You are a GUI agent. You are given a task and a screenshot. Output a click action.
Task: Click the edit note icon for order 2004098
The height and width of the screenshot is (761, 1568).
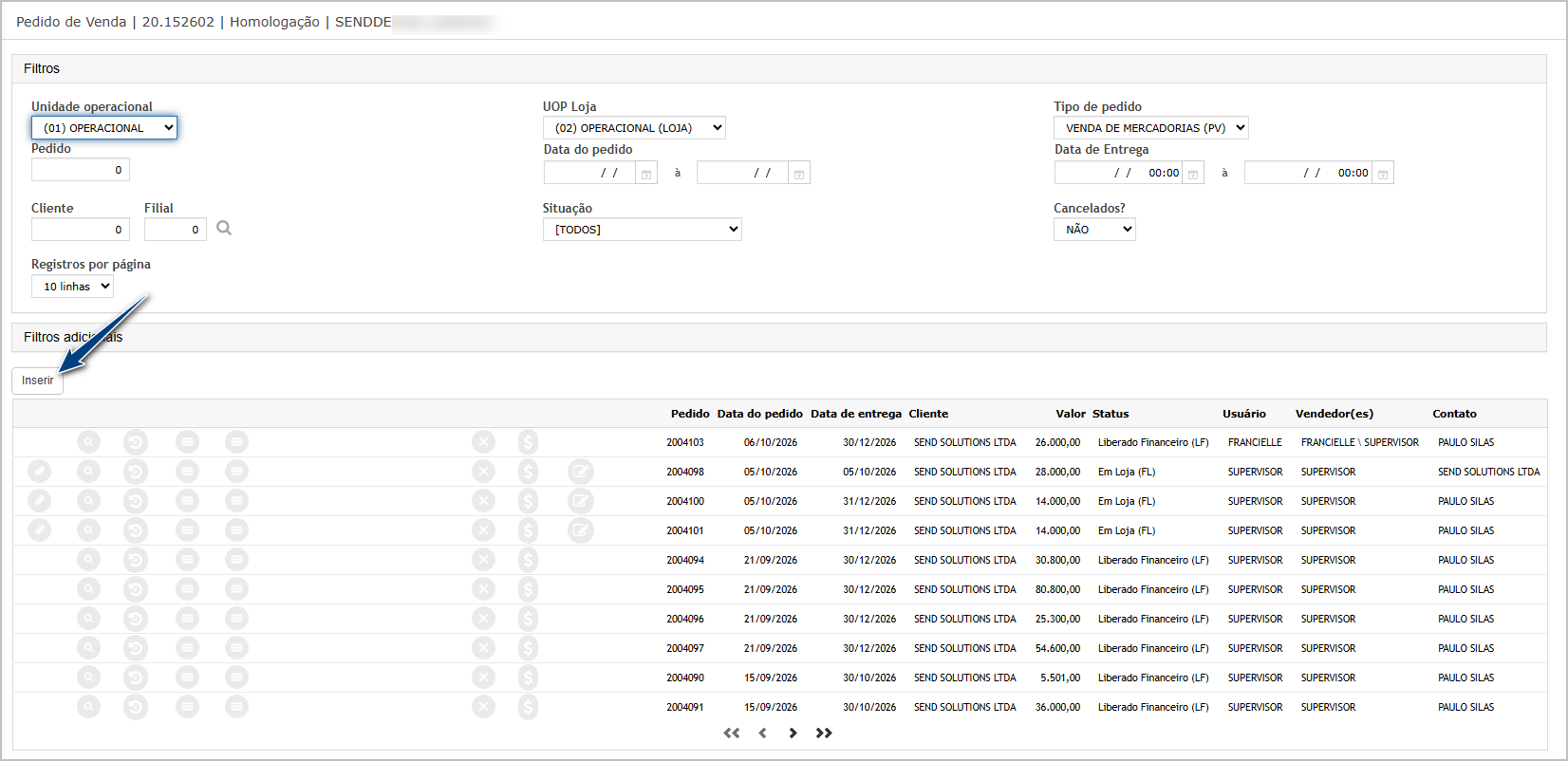pos(581,472)
